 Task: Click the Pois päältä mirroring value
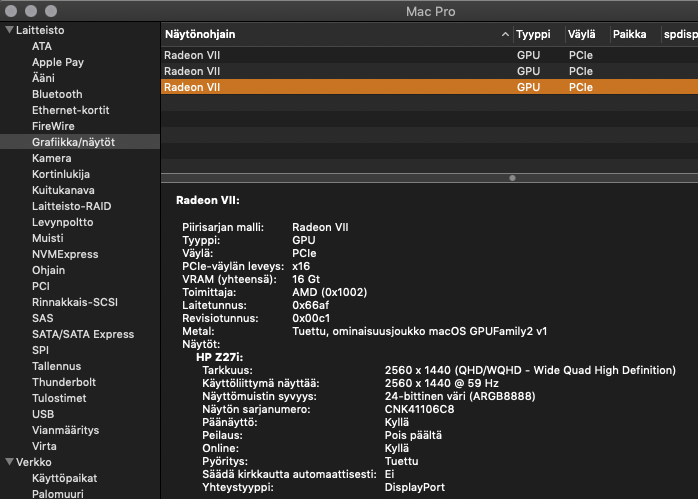tap(413, 435)
